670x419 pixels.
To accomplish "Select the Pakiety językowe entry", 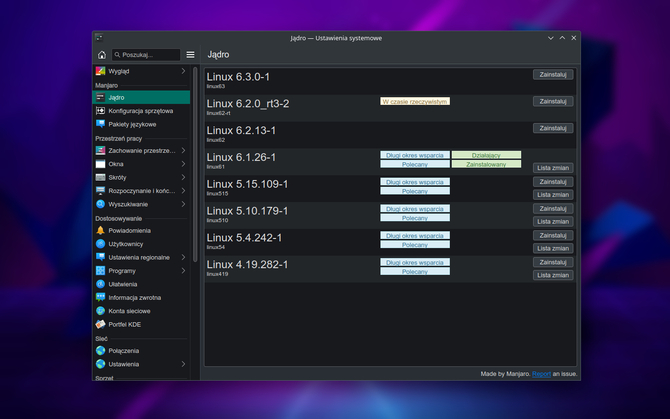I will click(141, 124).
